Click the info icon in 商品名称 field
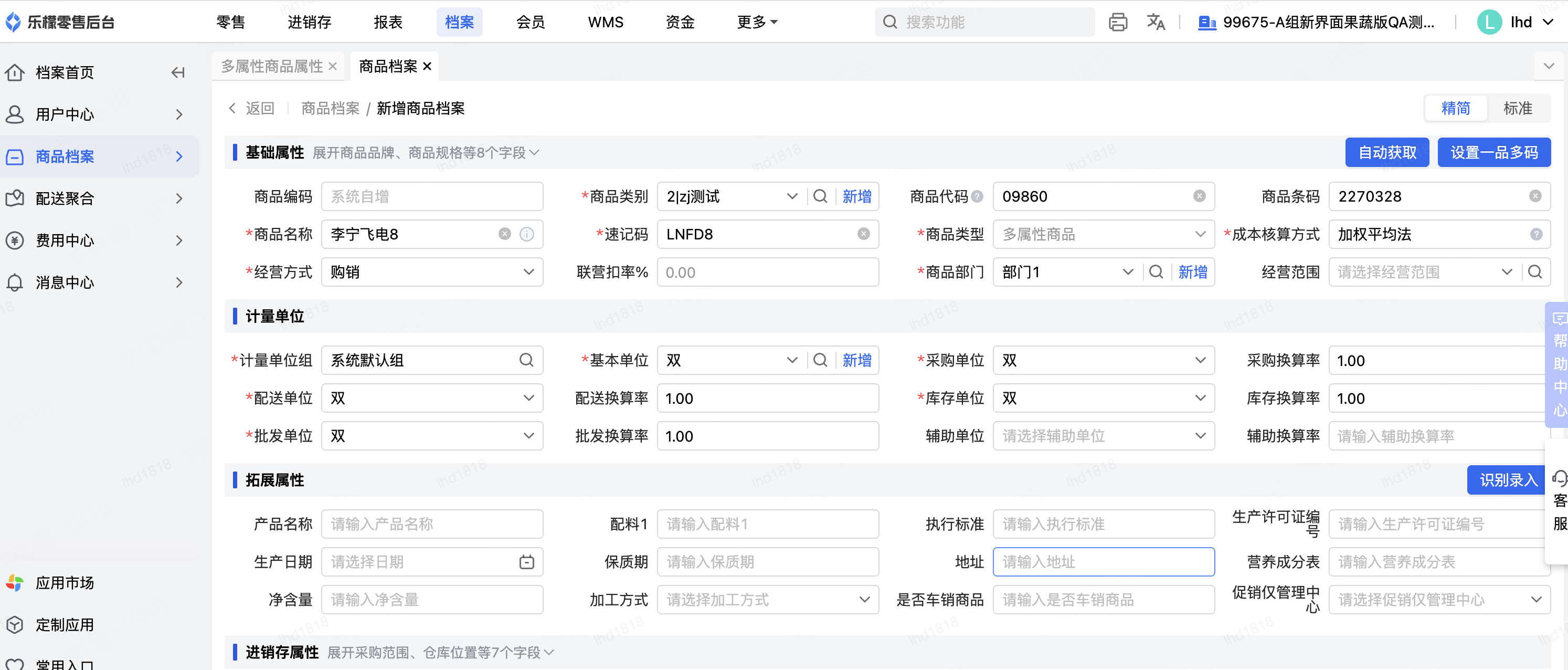The width and height of the screenshot is (1568, 670). pos(526,234)
